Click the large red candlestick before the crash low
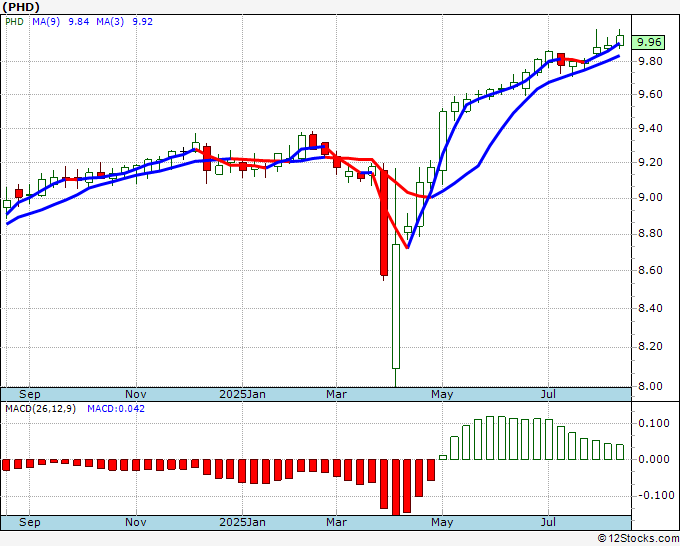 (x=384, y=223)
